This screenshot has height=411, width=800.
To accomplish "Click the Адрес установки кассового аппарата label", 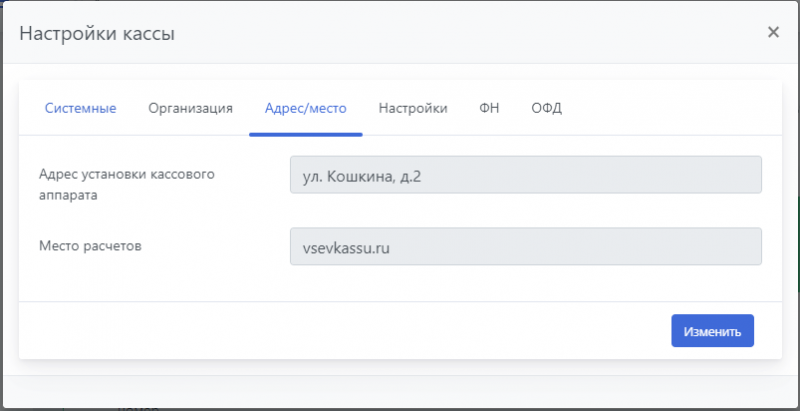I will tap(126, 184).
